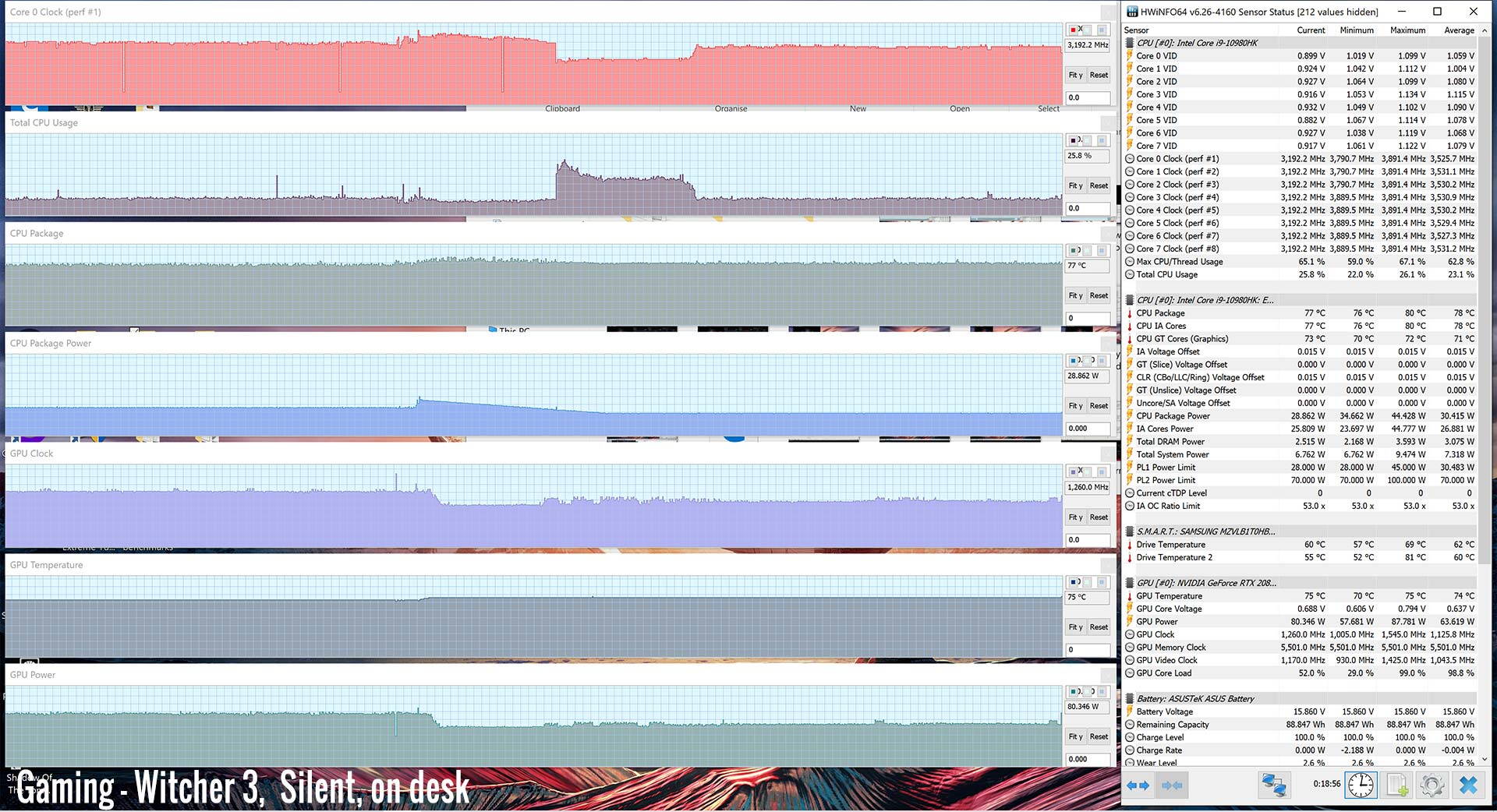Click the Average column header

click(1458, 30)
